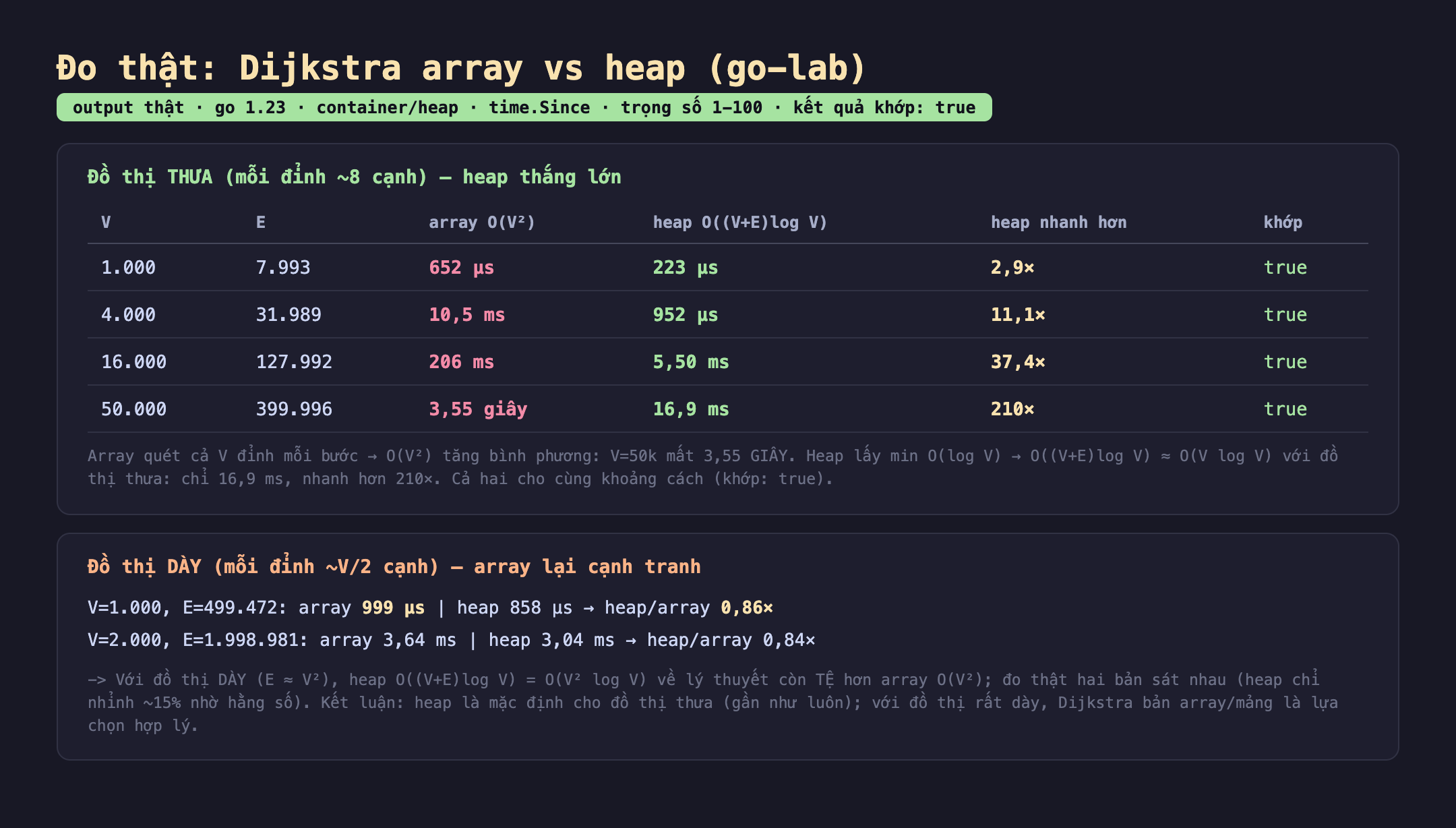Screen dimensions: 1456x828
Task: Click heap time '223 µs'
Action: click(x=686, y=268)
